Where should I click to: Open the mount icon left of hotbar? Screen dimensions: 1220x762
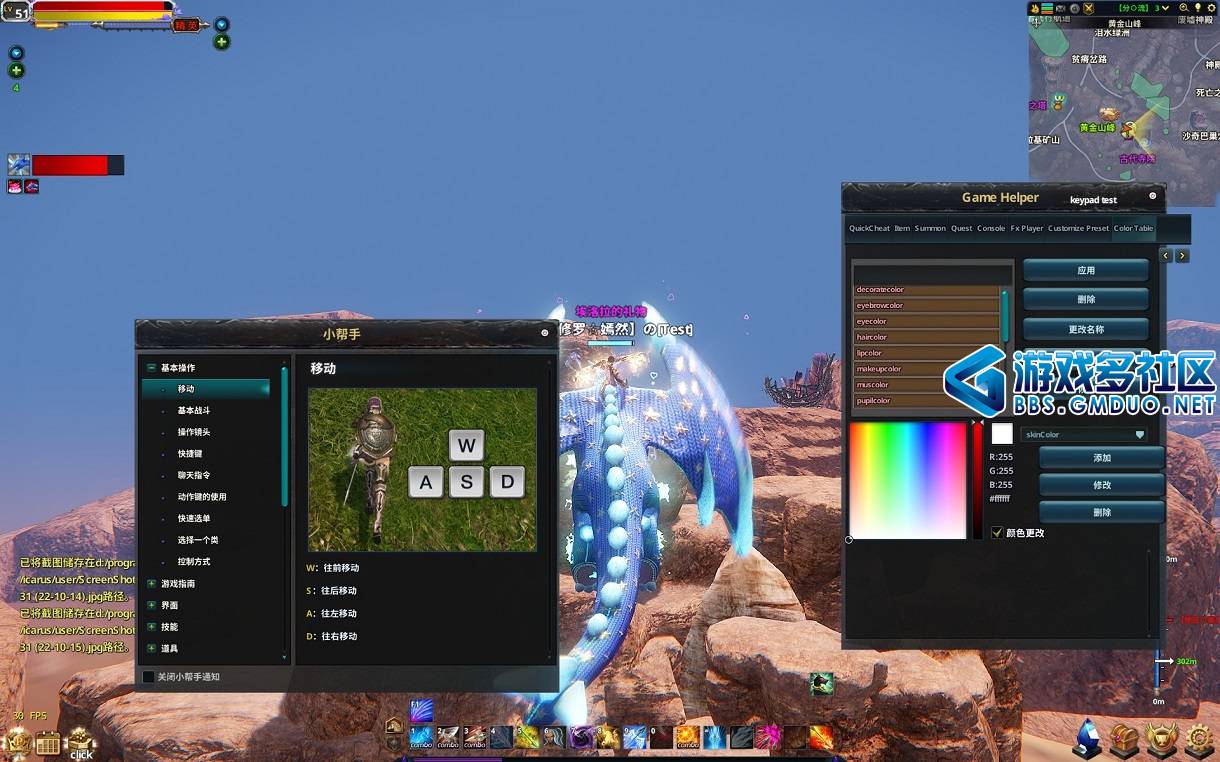click(394, 725)
